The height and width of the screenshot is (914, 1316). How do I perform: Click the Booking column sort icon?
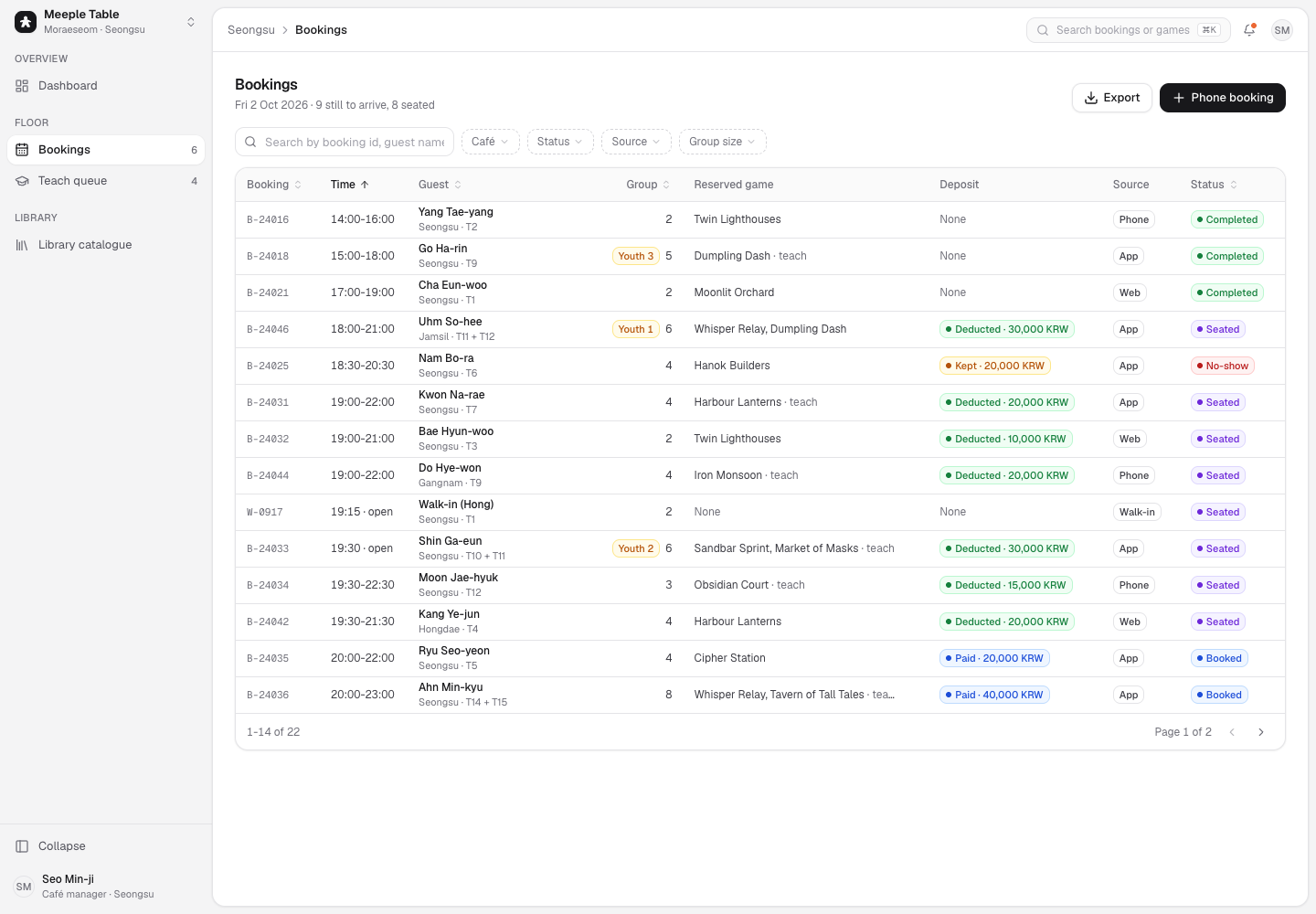coord(298,185)
